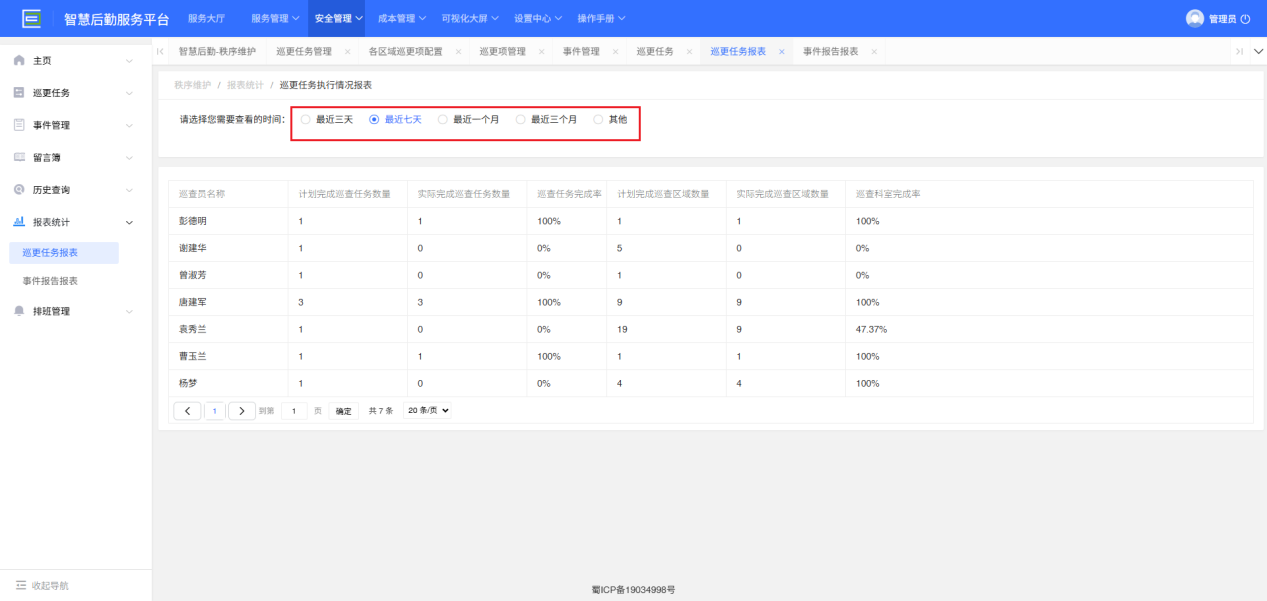Screen dimensions: 1267x601
Task: Open 成本管理 top dropdown menu
Action: point(402,18)
